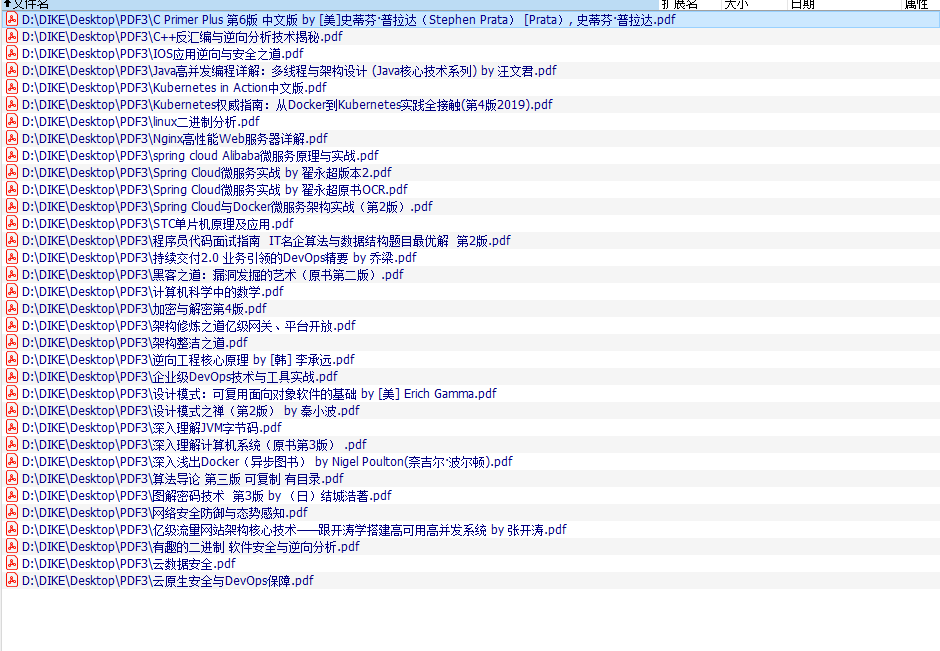This screenshot has width=940, height=651.
Task: Click PDF icon beside STC单片机原理及应用.pdf
Action: tap(11, 223)
